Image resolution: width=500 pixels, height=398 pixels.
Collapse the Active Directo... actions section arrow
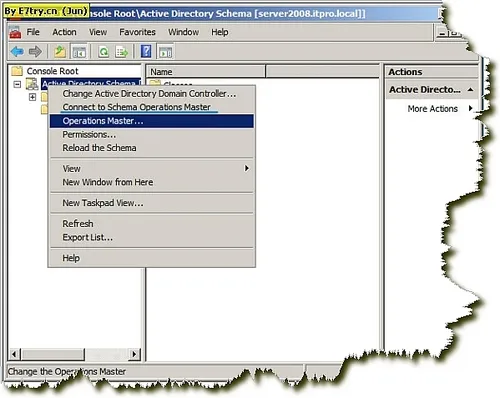click(x=470, y=90)
